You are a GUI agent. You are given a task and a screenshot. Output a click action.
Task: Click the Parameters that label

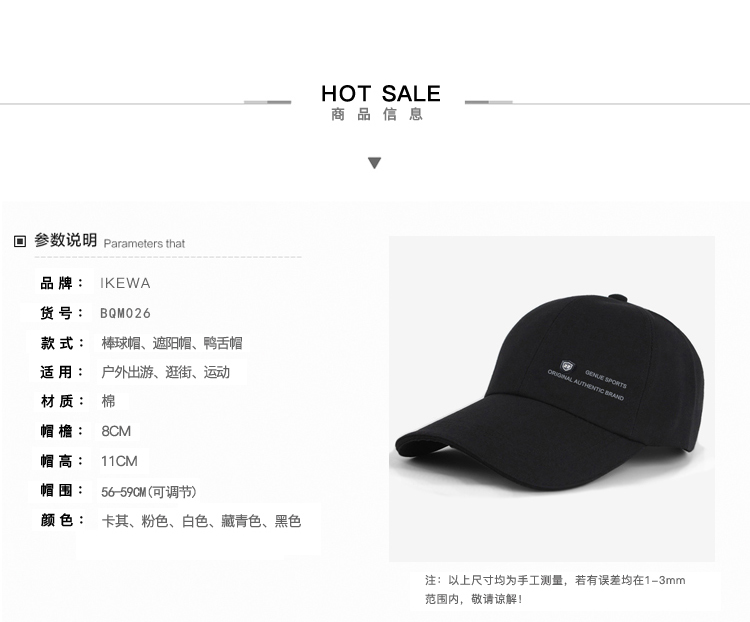(144, 244)
